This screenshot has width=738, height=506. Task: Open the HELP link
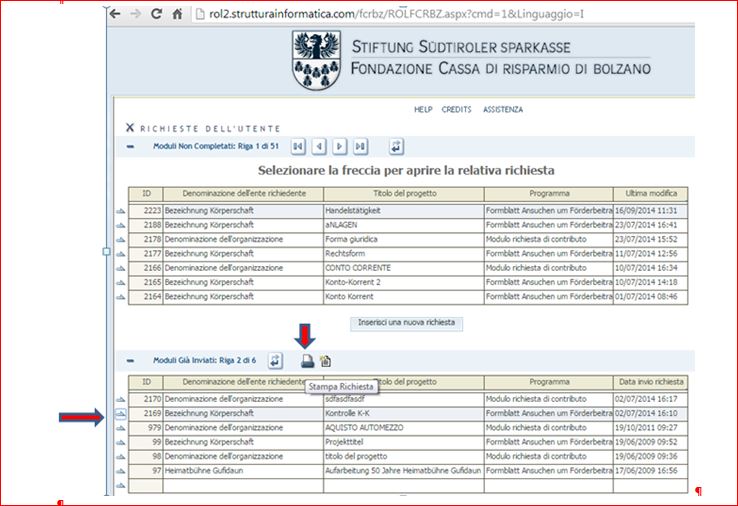pyautogui.click(x=423, y=109)
